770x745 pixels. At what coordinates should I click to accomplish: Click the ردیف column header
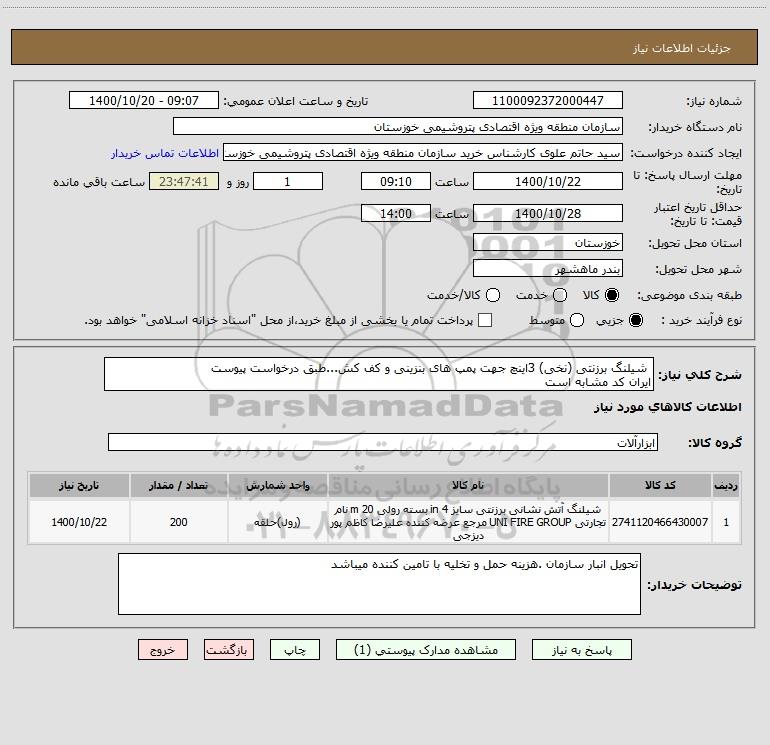point(726,485)
